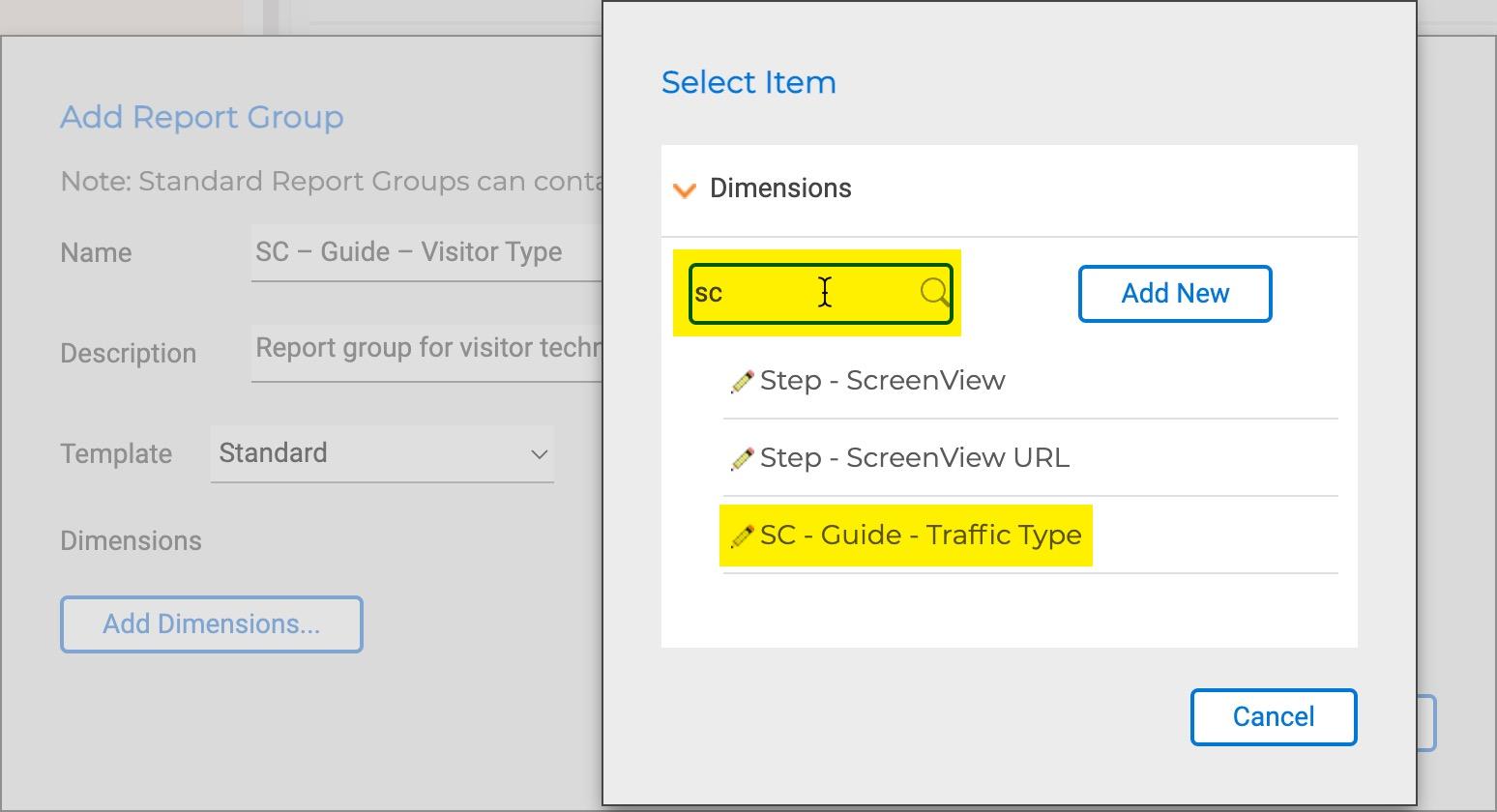Select the Step - ScreenView dimension

click(x=882, y=381)
